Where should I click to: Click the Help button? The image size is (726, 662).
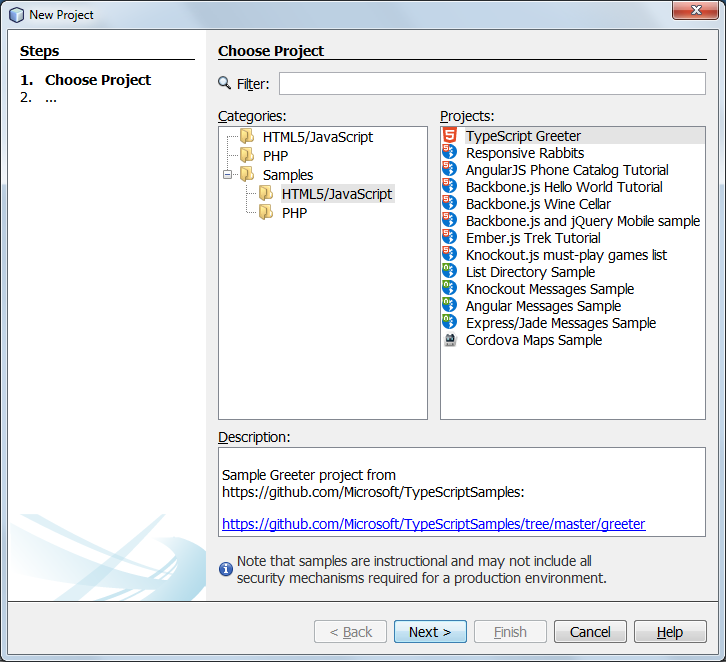670,631
